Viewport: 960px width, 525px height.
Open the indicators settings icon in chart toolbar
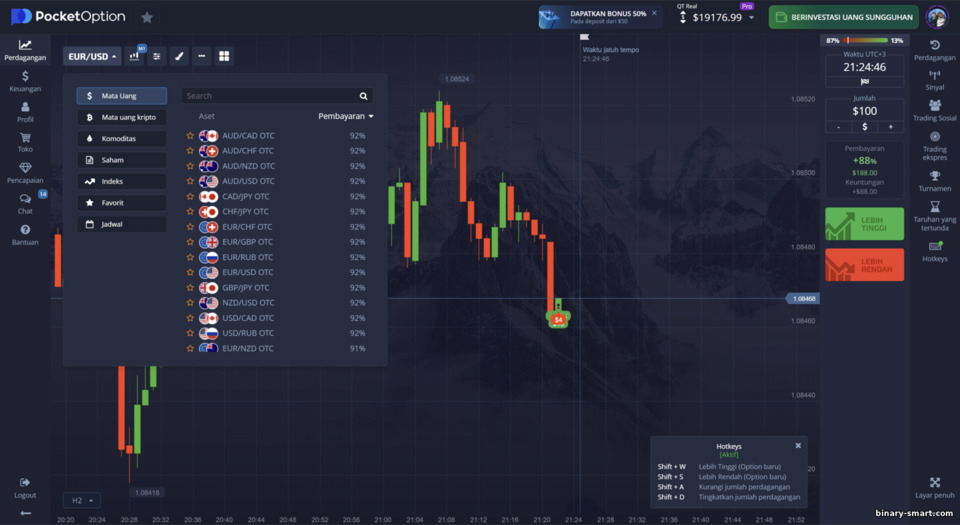coord(157,56)
